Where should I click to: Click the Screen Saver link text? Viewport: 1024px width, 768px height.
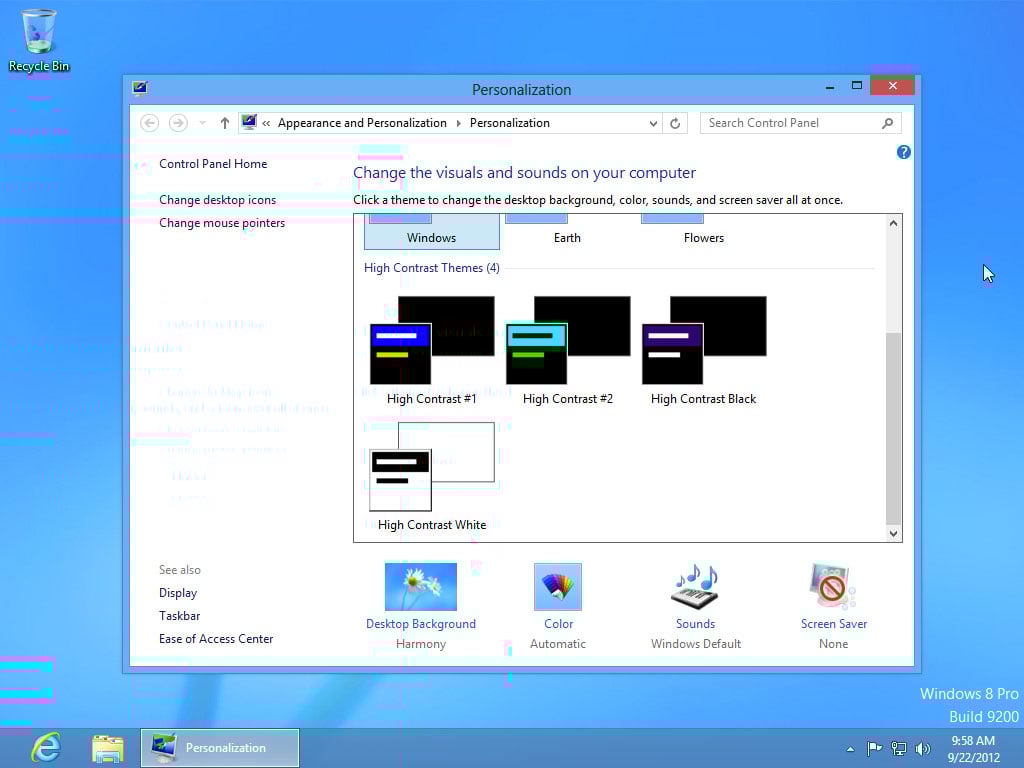834,624
